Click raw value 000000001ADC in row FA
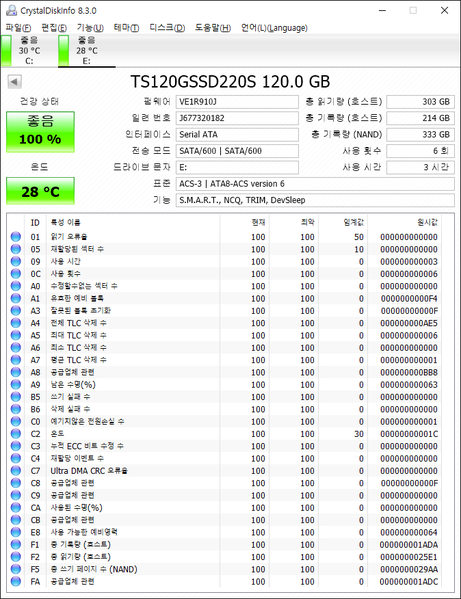 [x=409, y=582]
